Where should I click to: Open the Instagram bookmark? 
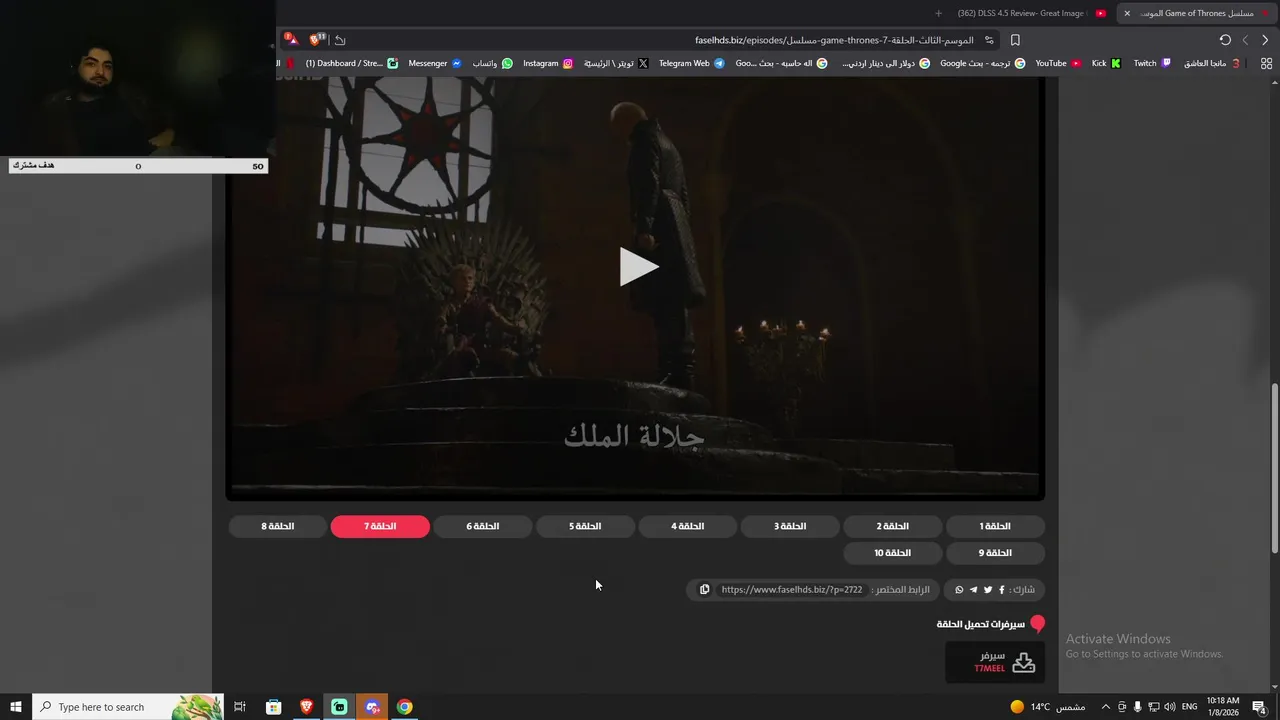coord(548,63)
